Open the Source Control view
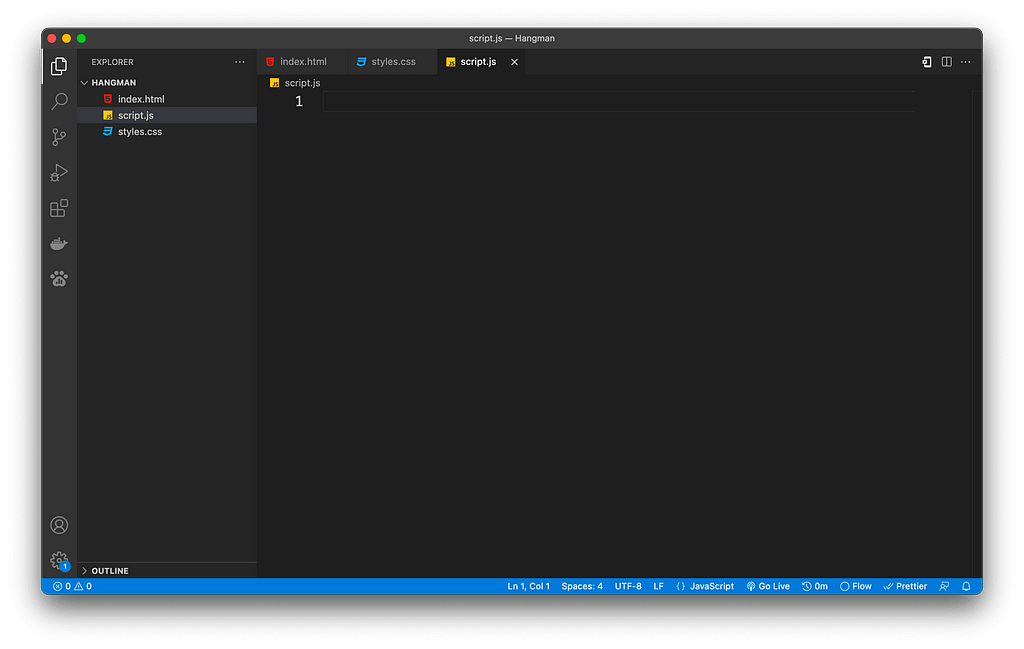Viewport: 1024px width, 649px height. pyautogui.click(x=59, y=137)
